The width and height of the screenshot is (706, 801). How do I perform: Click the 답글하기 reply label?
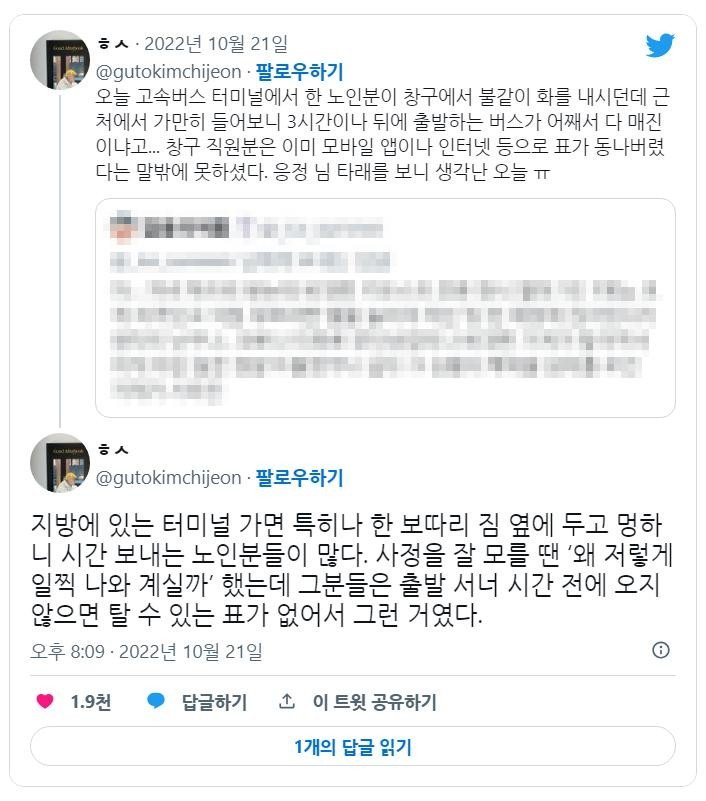point(214,702)
